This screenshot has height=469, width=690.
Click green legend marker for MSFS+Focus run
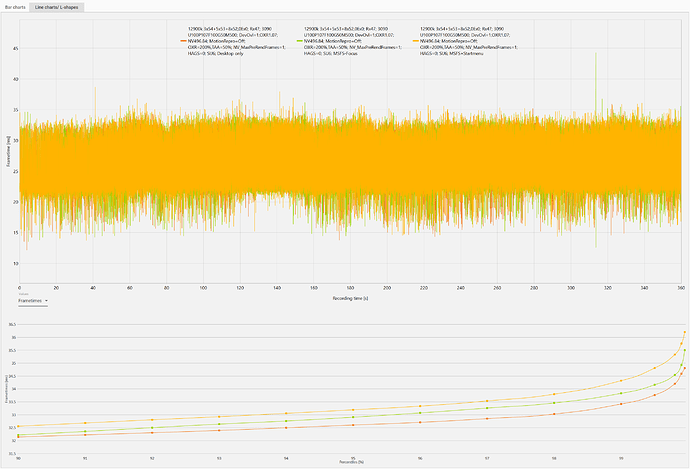295,41
